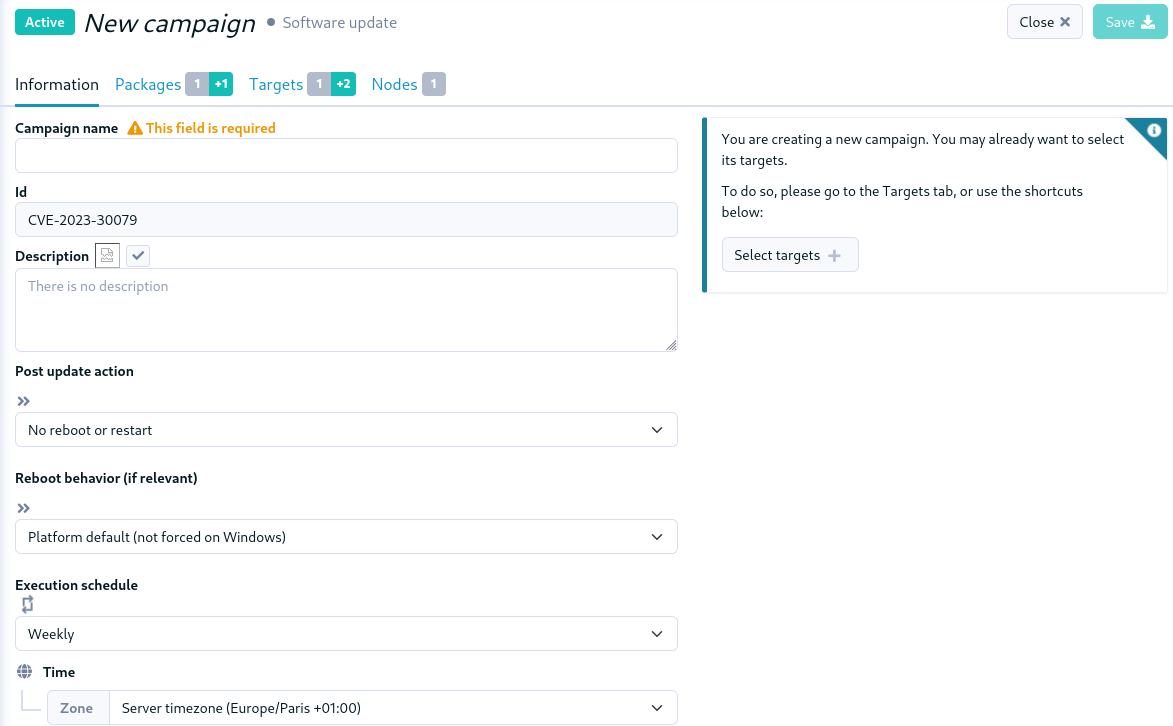Click the checkmark icon next to Description
Image resolution: width=1173 pixels, height=726 pixels.
[x=137, y=255]
